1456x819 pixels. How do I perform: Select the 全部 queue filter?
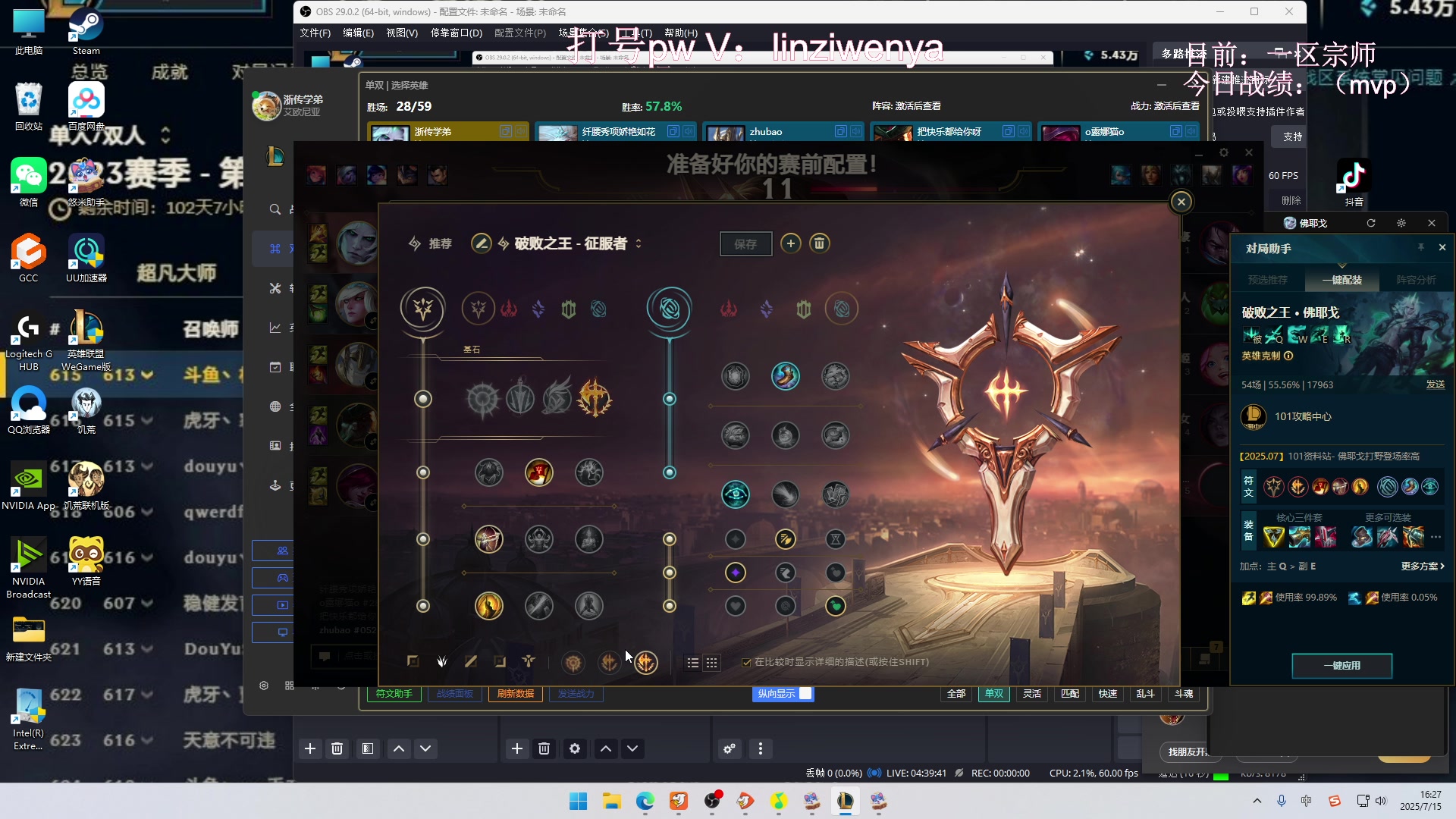coord(956,694)
